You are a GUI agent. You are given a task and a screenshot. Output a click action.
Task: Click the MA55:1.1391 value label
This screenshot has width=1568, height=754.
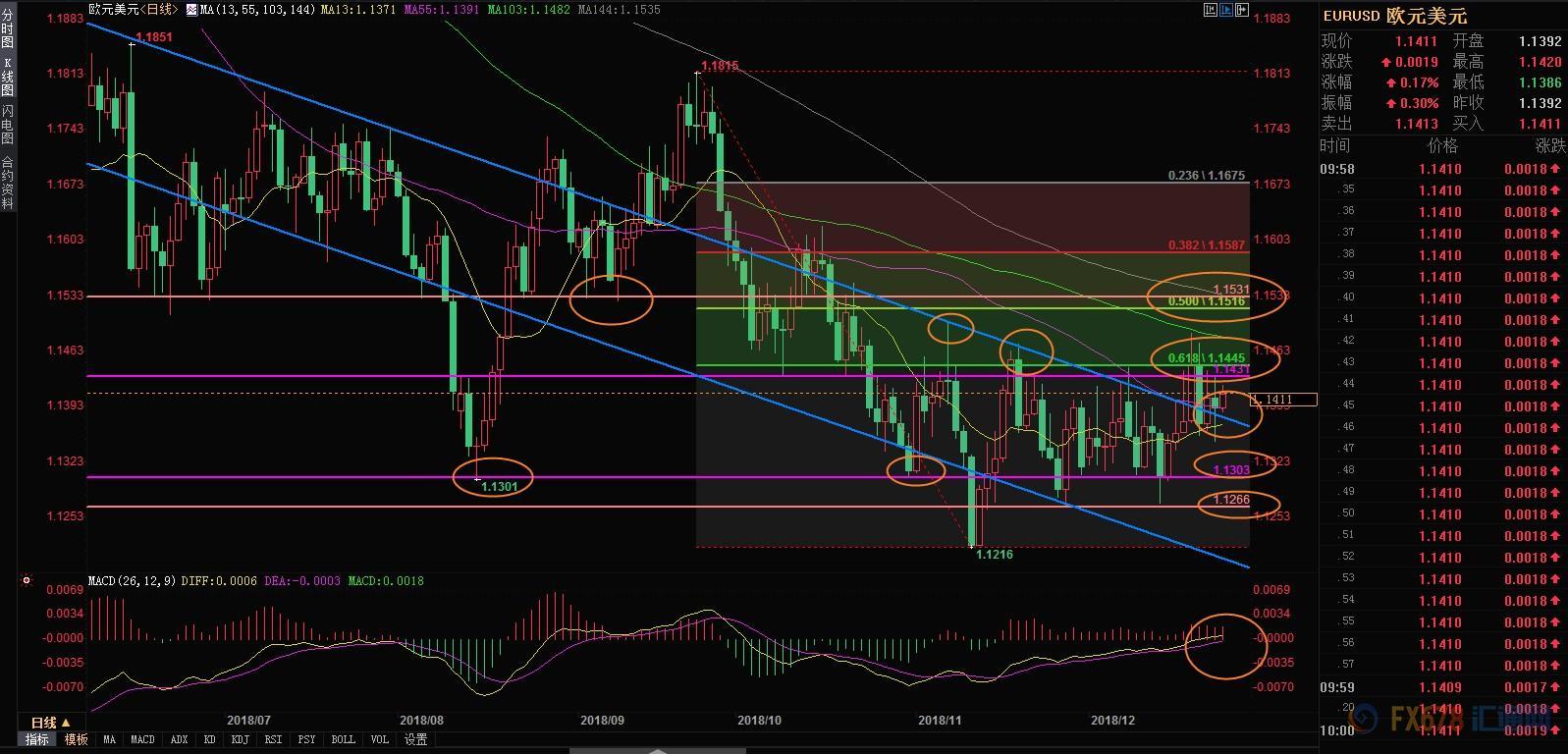point(443,9)
